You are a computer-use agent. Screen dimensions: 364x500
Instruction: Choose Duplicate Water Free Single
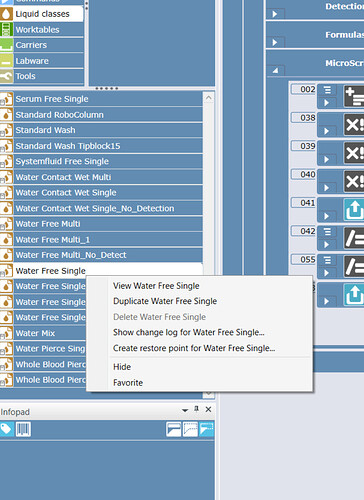click(165, 301)
